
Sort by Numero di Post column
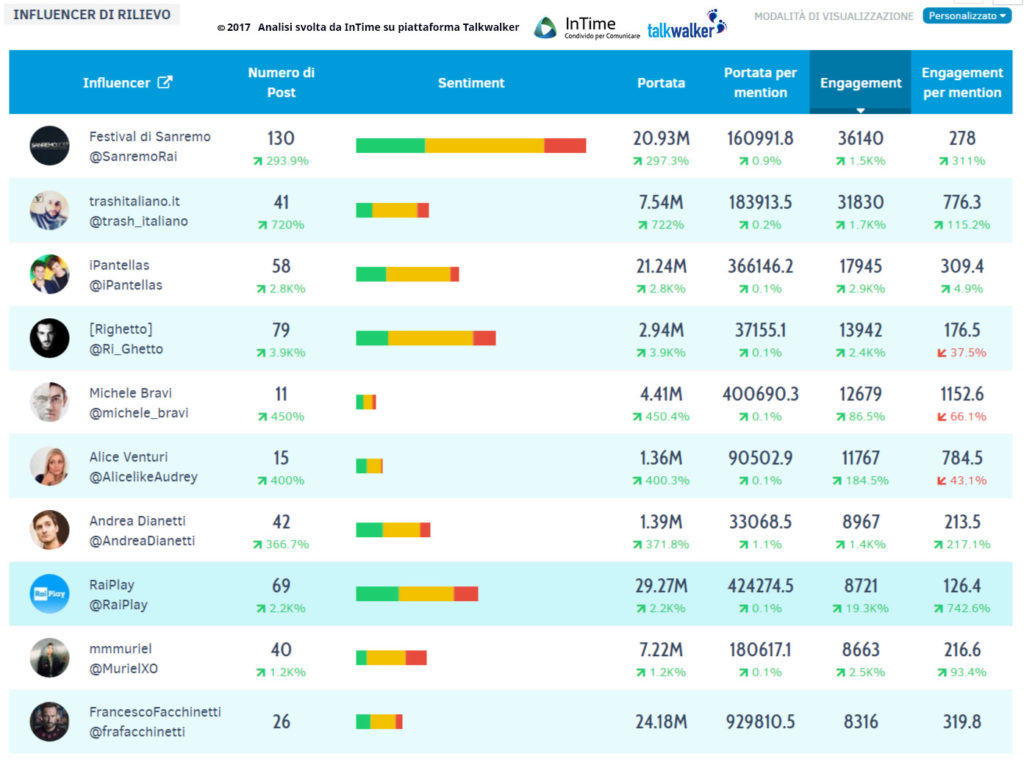(281, 82)
